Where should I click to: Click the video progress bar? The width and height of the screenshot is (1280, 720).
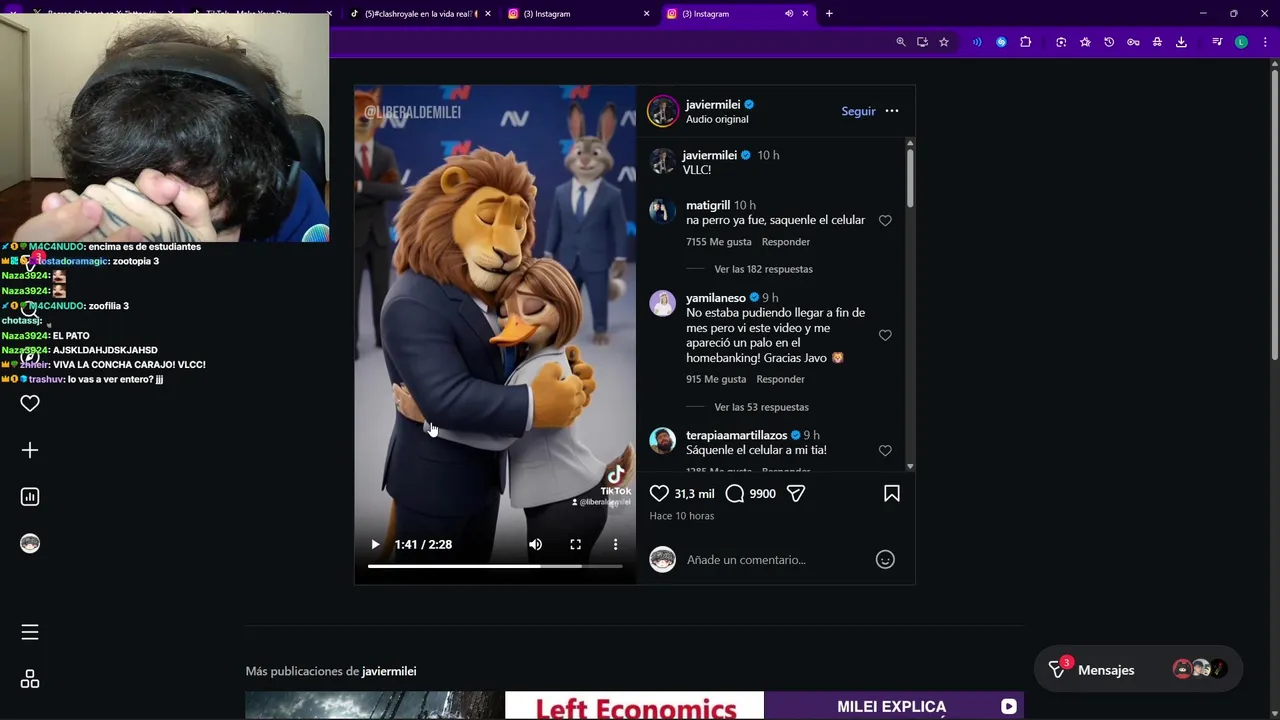click(495, 566)
